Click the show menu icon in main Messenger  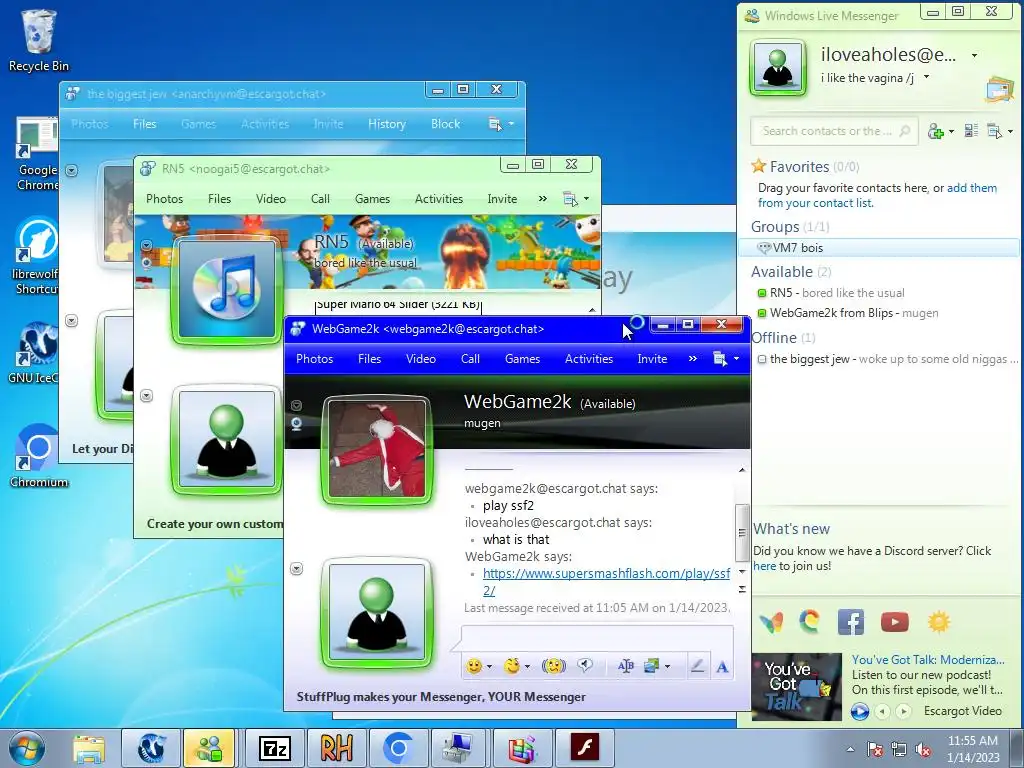[995, 131]
